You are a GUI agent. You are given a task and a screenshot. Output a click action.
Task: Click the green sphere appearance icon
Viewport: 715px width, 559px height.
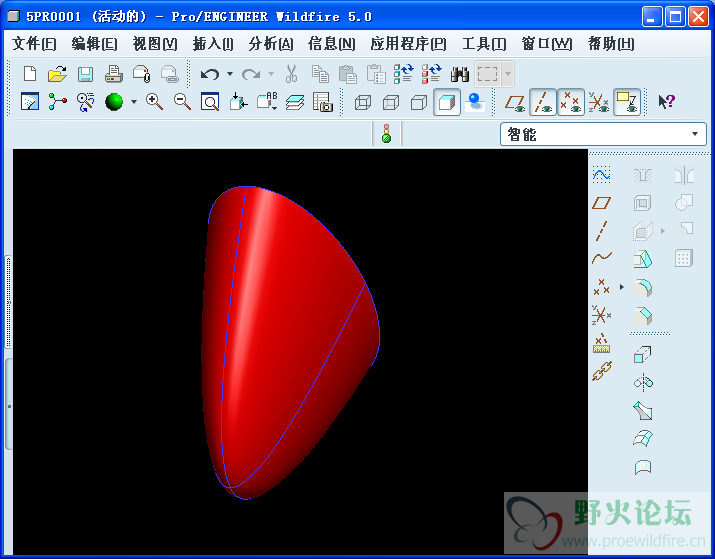(114, 102)
